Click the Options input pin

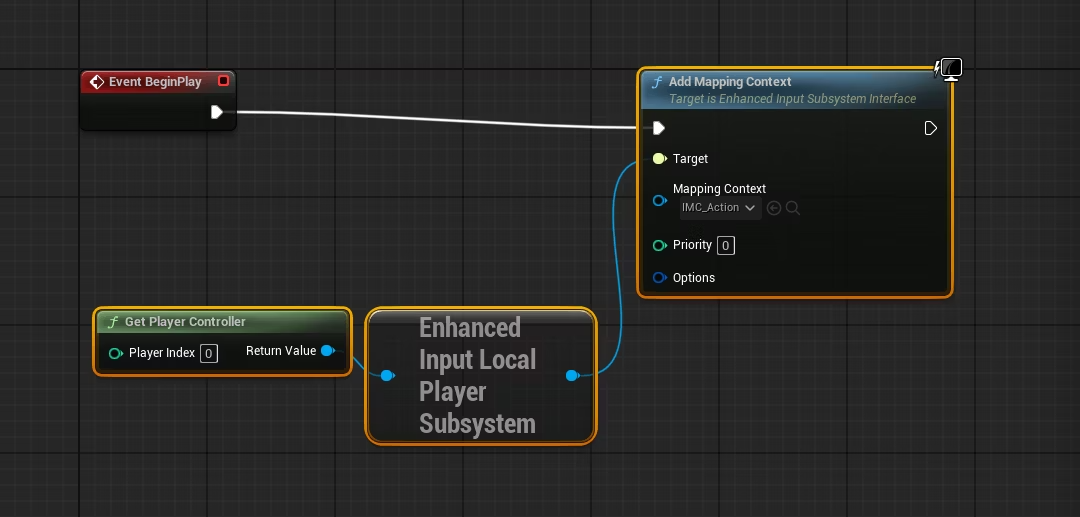point(660,277)
